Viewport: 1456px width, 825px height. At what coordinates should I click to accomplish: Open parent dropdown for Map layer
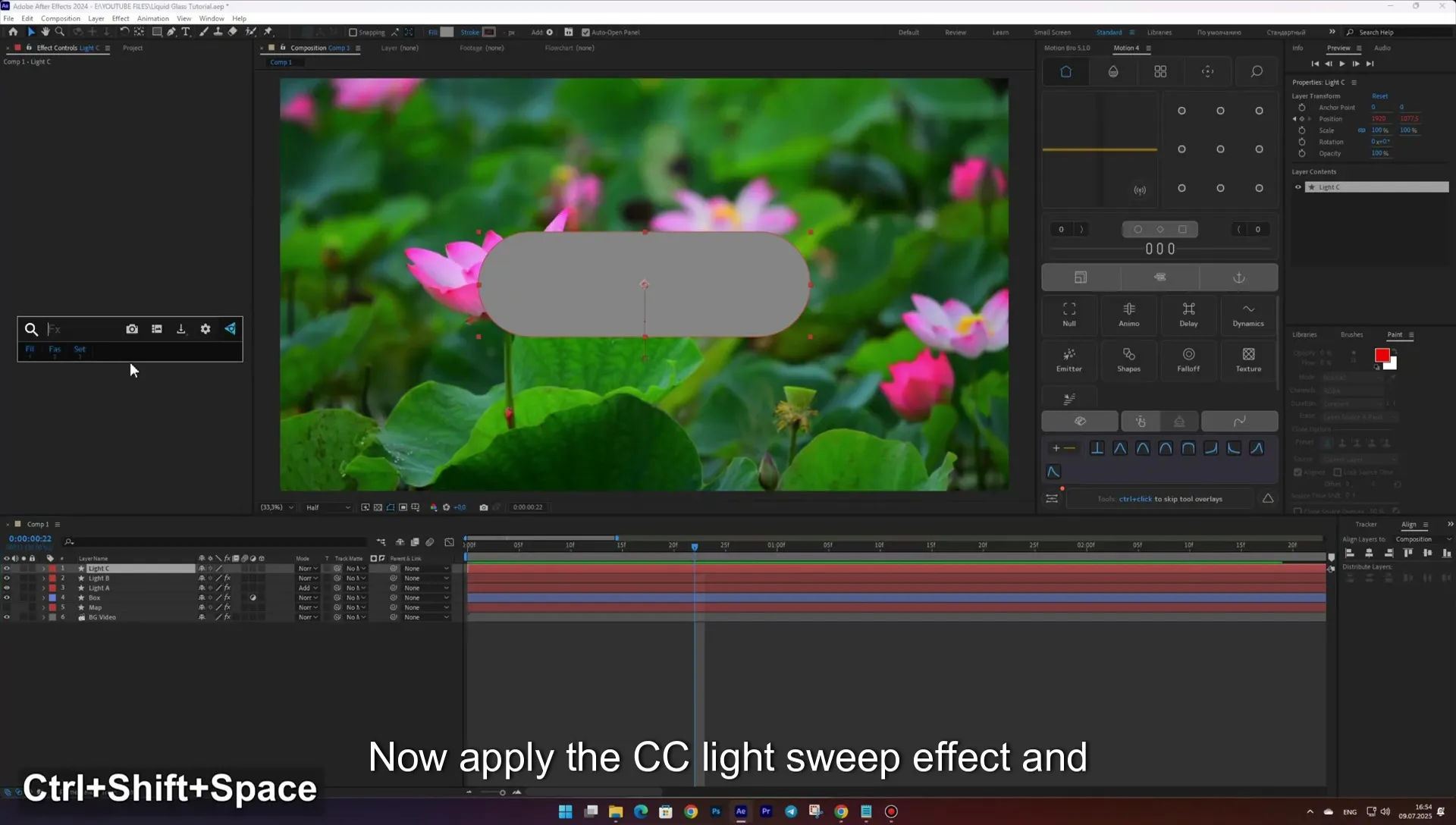pos(426,608)
